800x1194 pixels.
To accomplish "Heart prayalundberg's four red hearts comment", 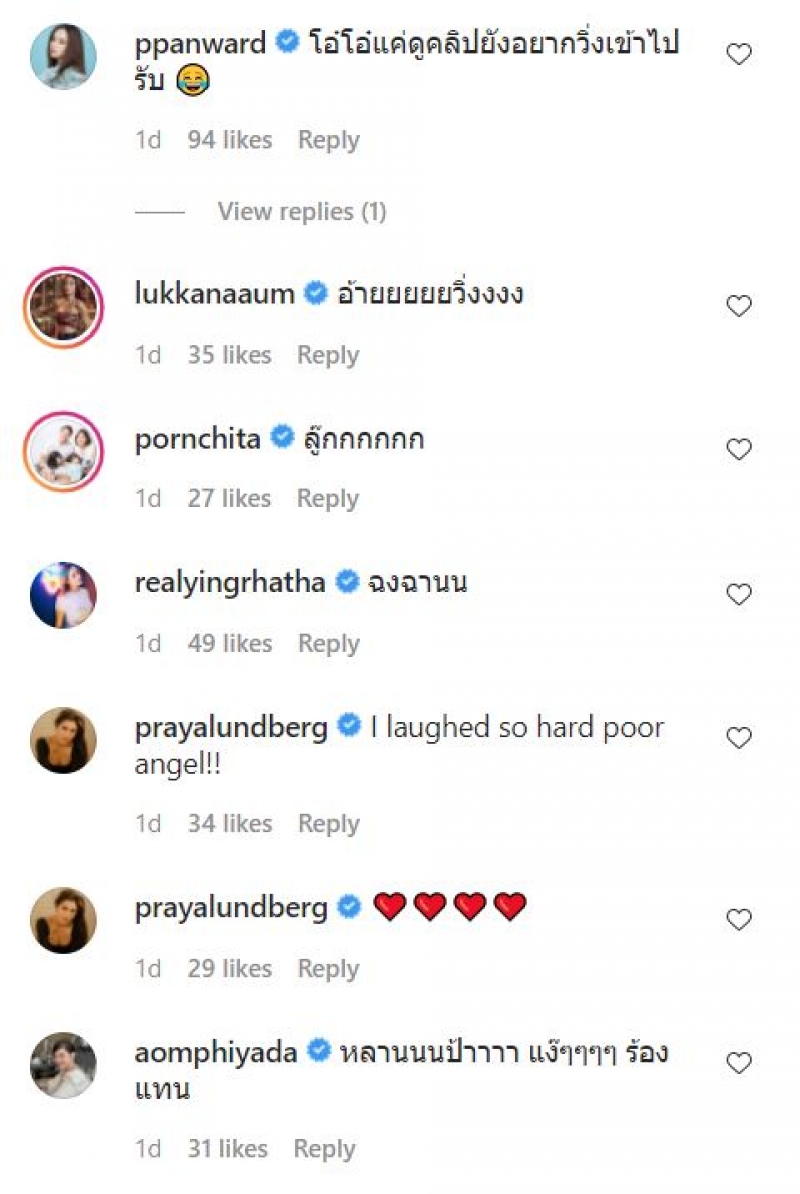I will coord(738,919).
